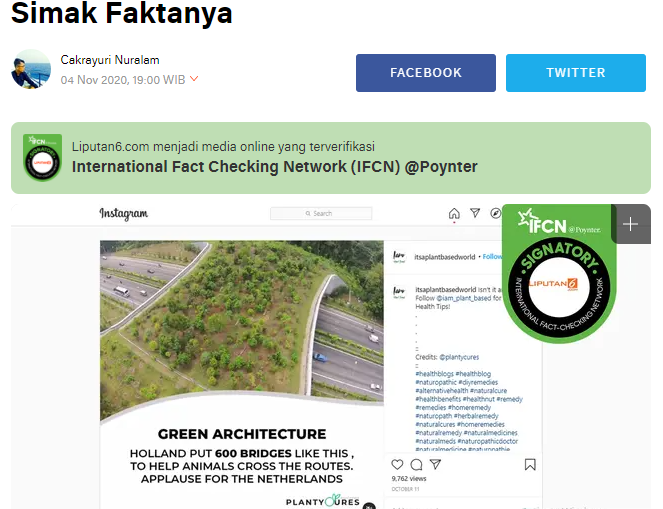Share the article via Facebook button
The image size is (663, 509).
425,73
